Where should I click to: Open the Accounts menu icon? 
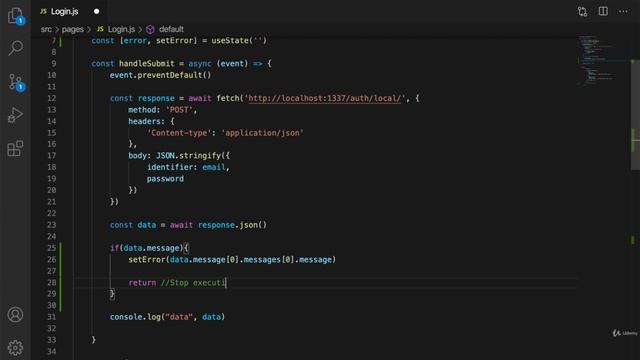click(x=15, y=314)
